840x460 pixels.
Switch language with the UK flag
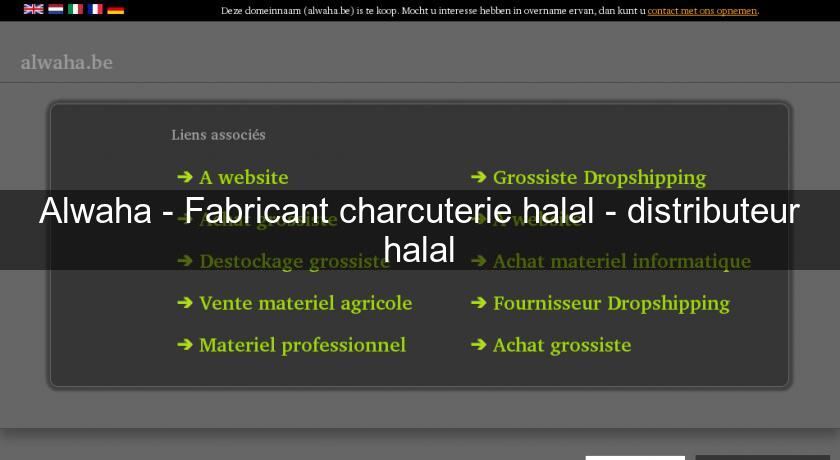pos(34,9)
